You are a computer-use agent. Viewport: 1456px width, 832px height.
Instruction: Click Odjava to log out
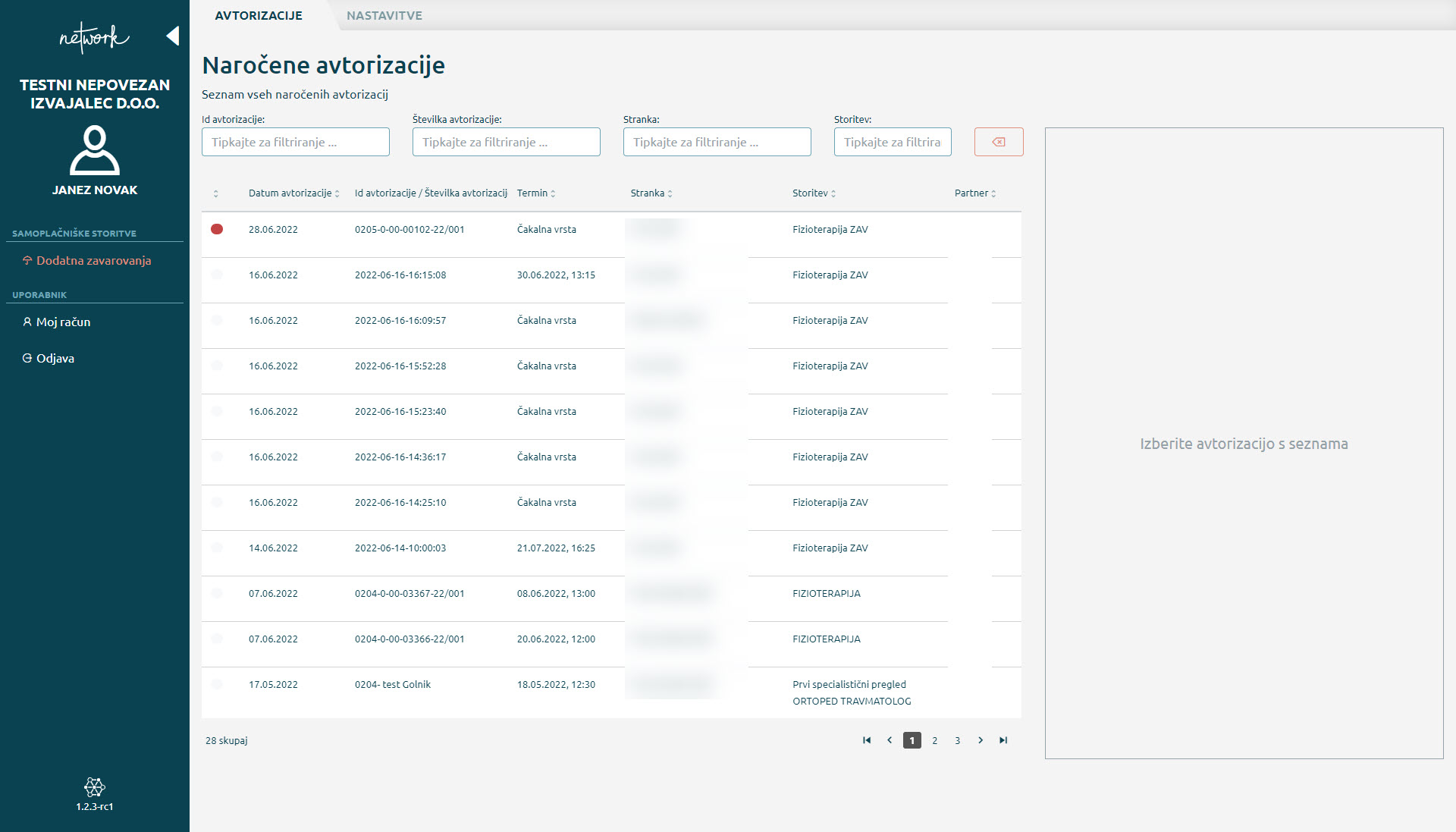click(55, 358)
